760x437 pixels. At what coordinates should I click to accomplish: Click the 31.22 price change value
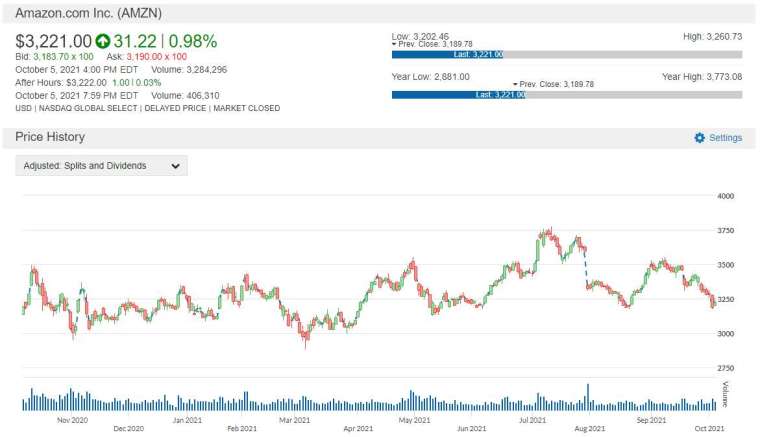coord(135,42)
